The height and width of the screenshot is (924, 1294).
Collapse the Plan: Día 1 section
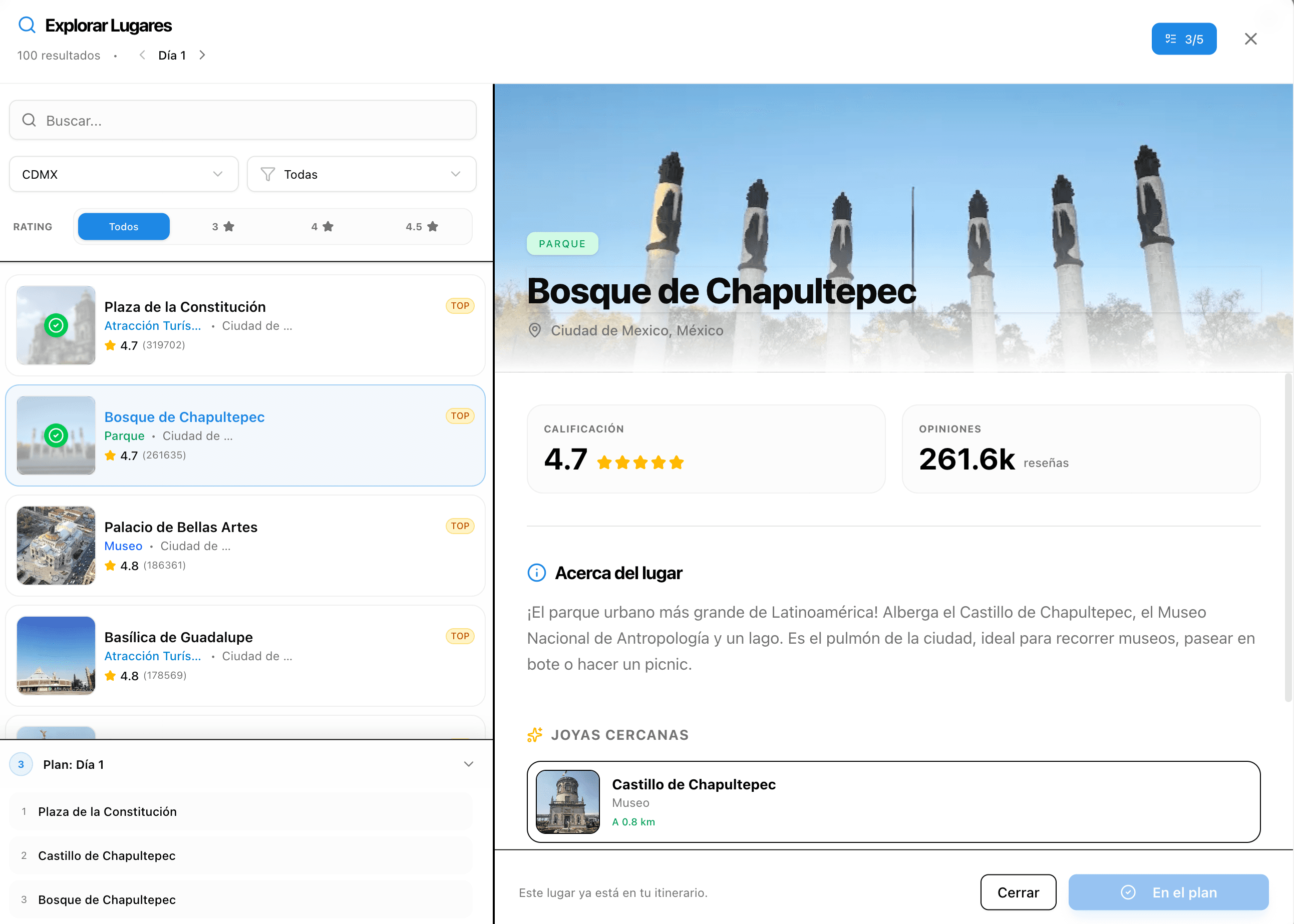tap(468, 764)
